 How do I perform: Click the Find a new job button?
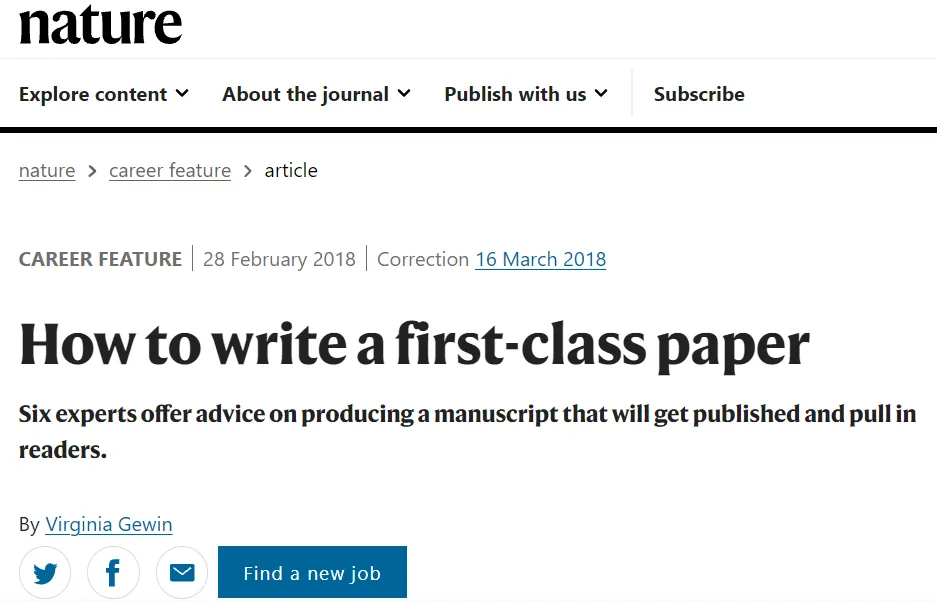click(x=312, y=573)
